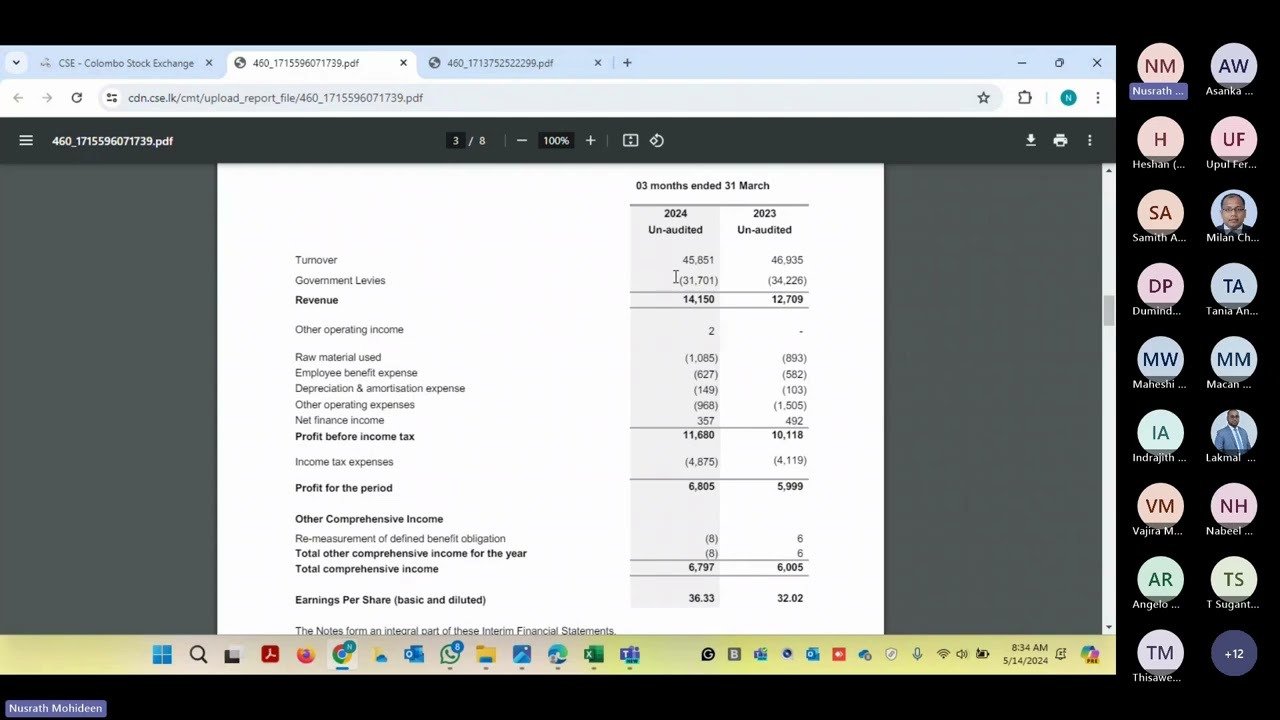Click the browser back navigation button
This screenshot has width=1280, height=720.
18,97
